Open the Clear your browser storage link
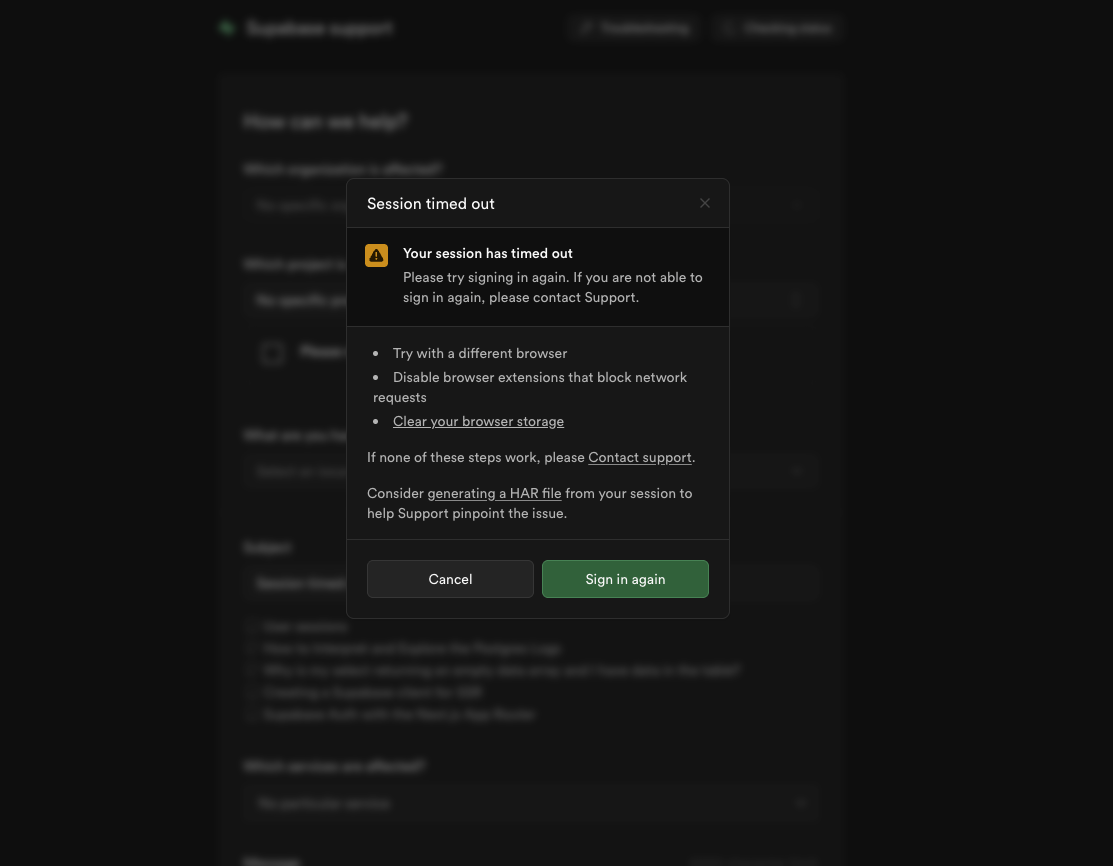1113x866 pixels. click(478, 421)
